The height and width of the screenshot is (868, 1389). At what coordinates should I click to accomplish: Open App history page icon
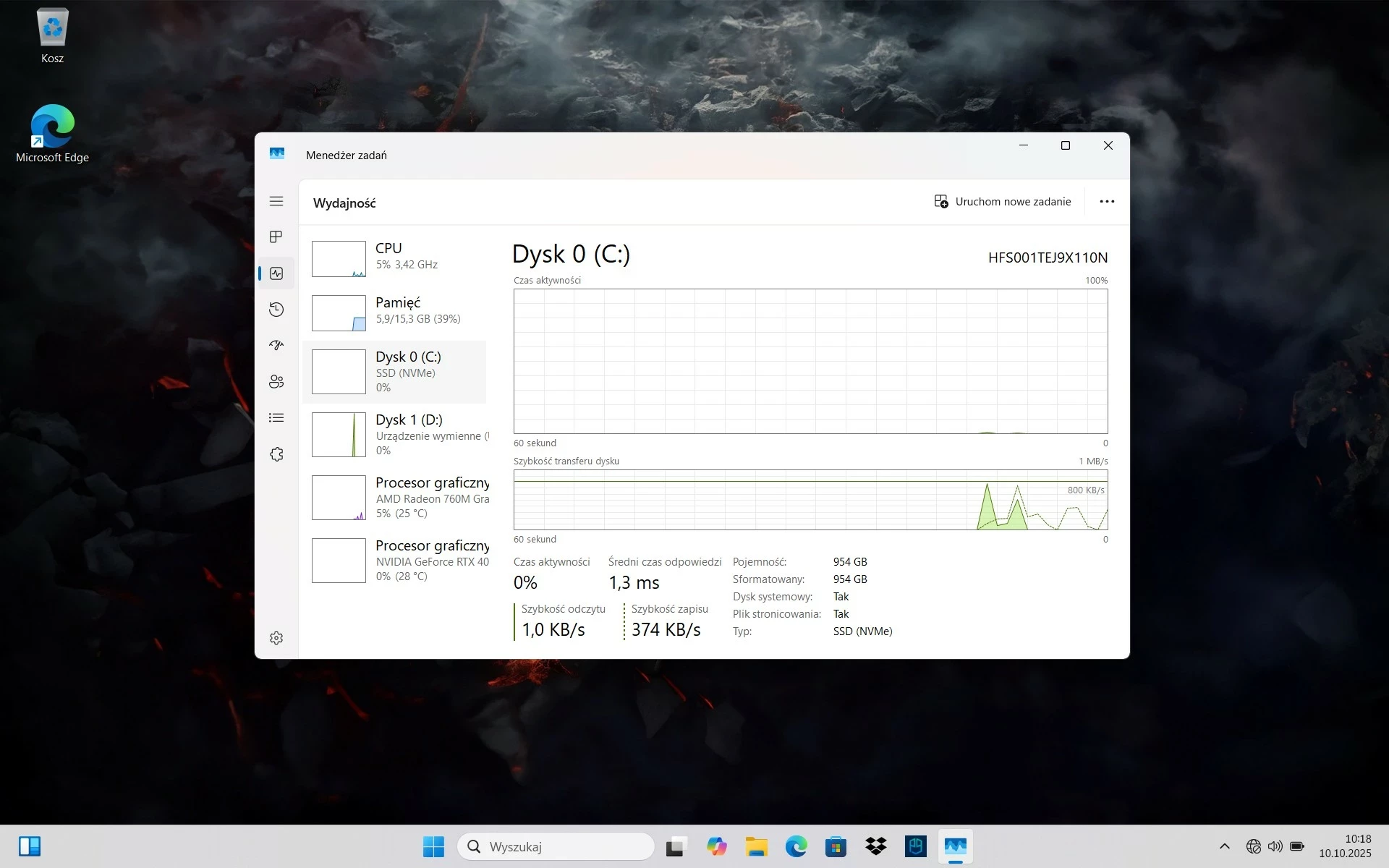[x=276, y=310]
